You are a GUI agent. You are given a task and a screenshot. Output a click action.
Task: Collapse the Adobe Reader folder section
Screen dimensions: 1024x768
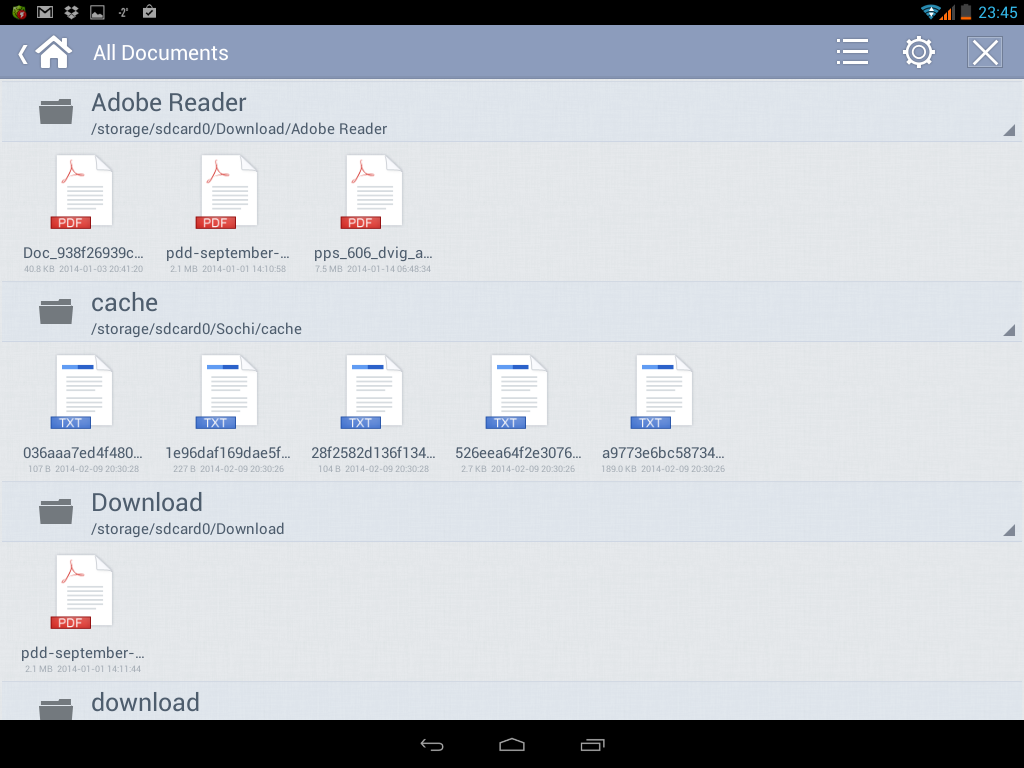[1009, 130]
